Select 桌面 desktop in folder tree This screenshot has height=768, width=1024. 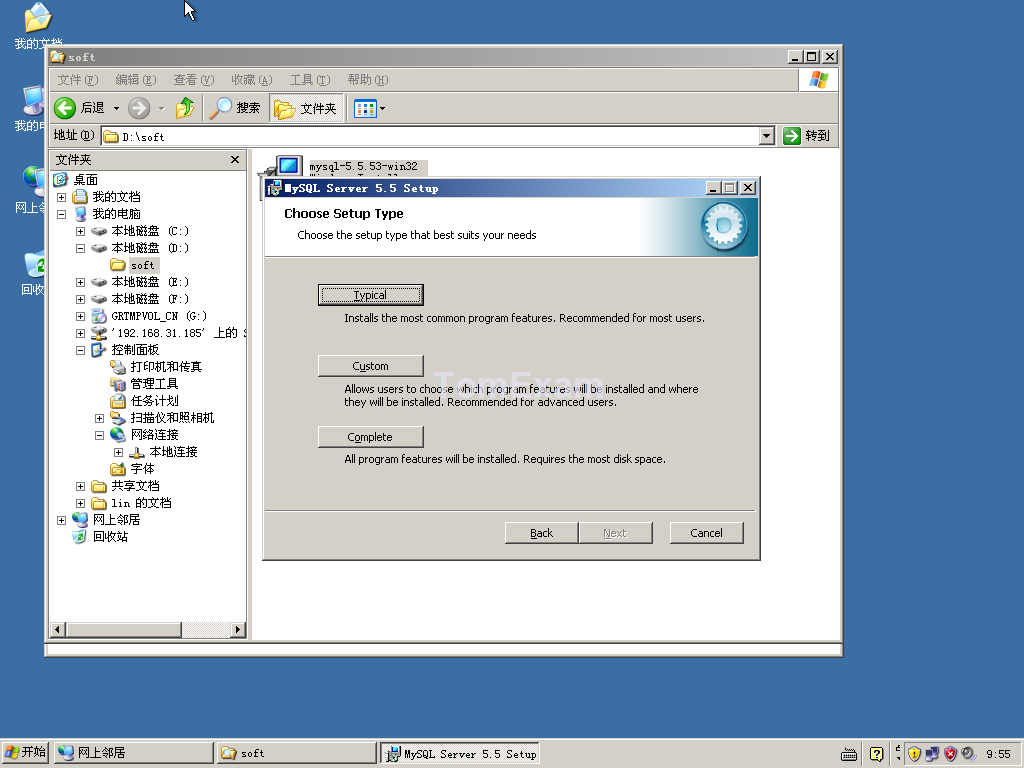(86, 180)
